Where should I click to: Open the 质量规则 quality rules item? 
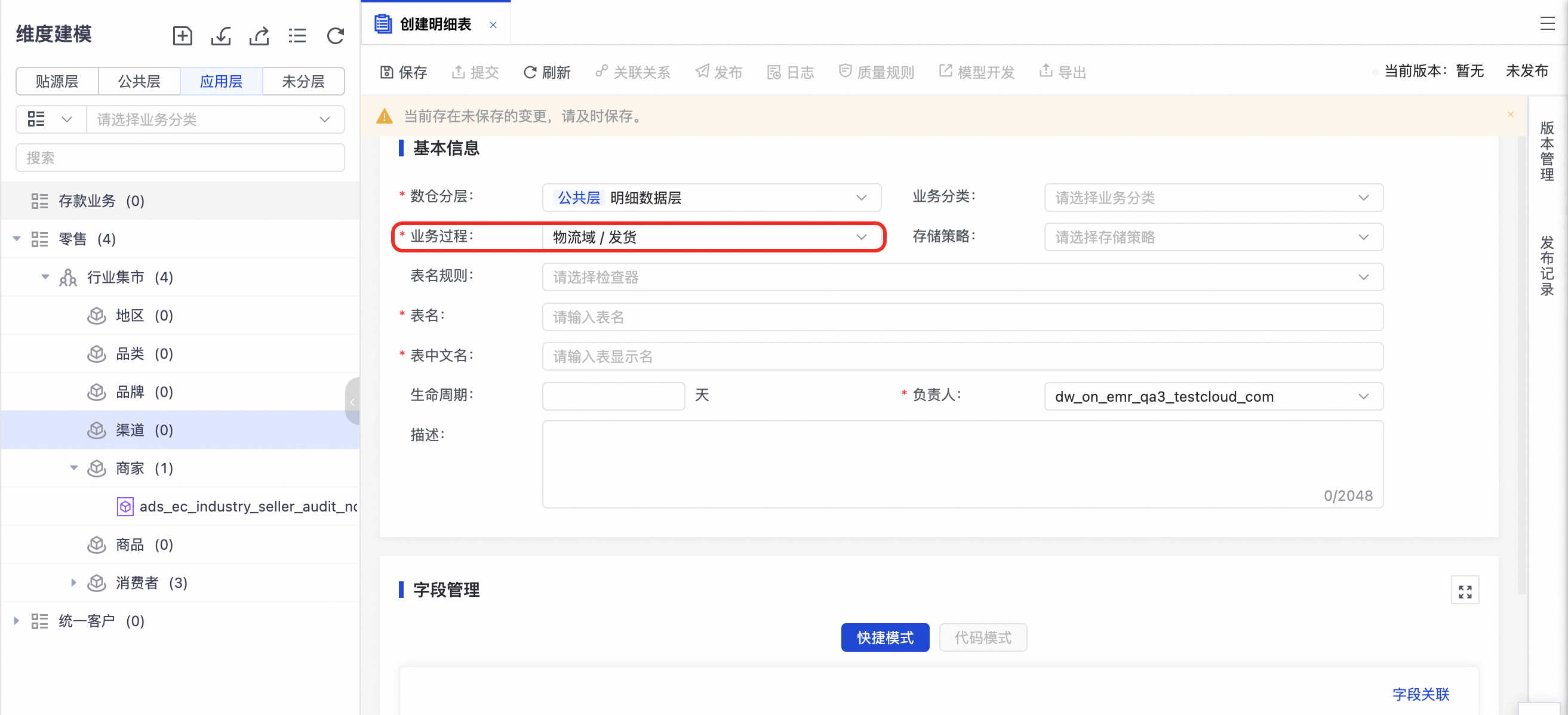click(x=877, y=72)
